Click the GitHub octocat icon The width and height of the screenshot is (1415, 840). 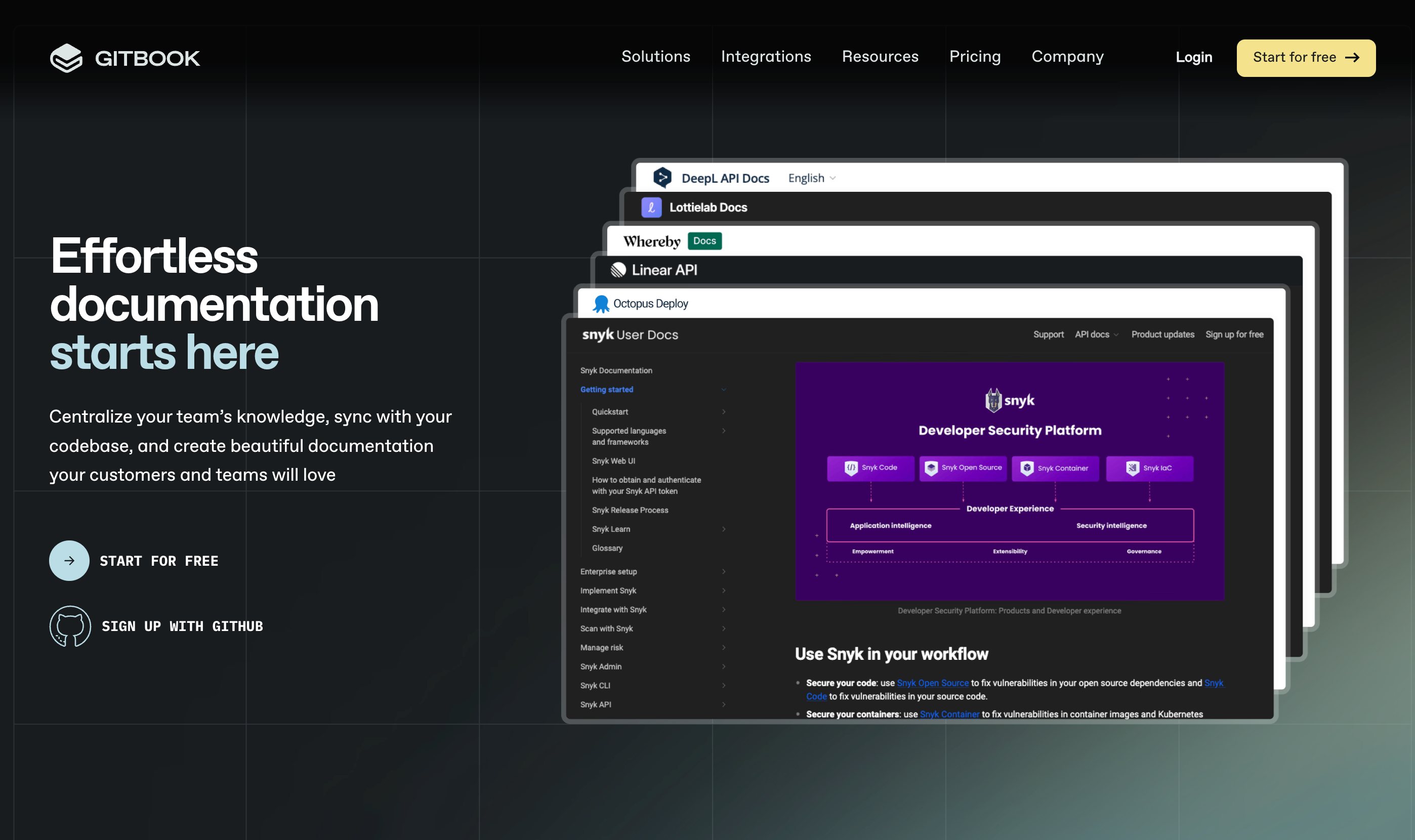pos(70,626)
